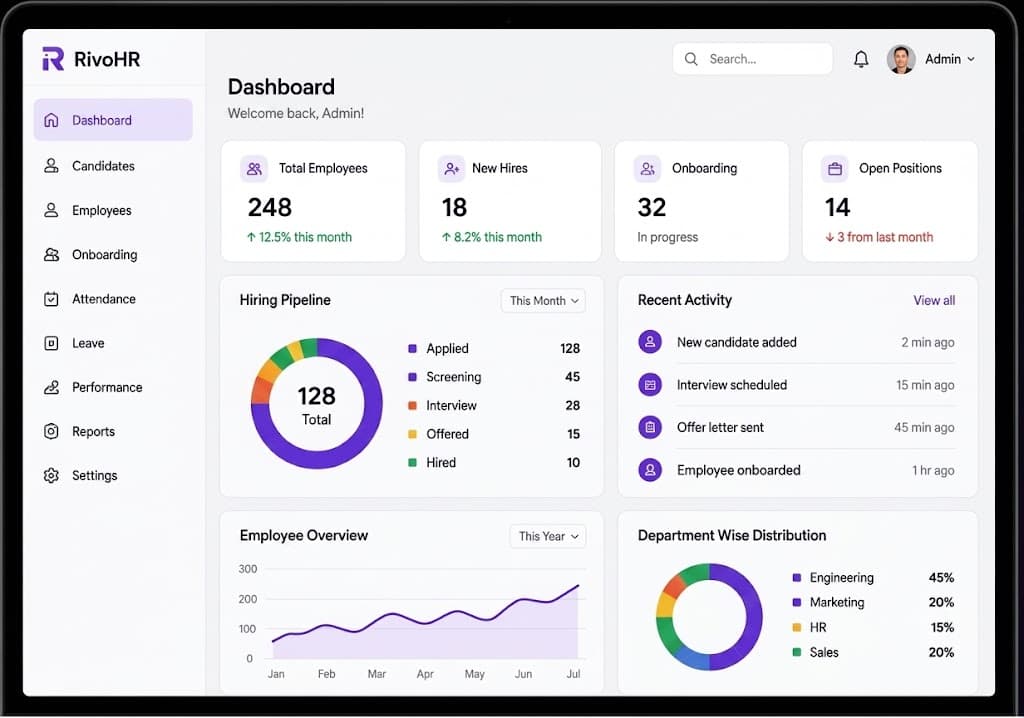
Task: Click the Interview orange legend swatch
Action: coord(412,406)
